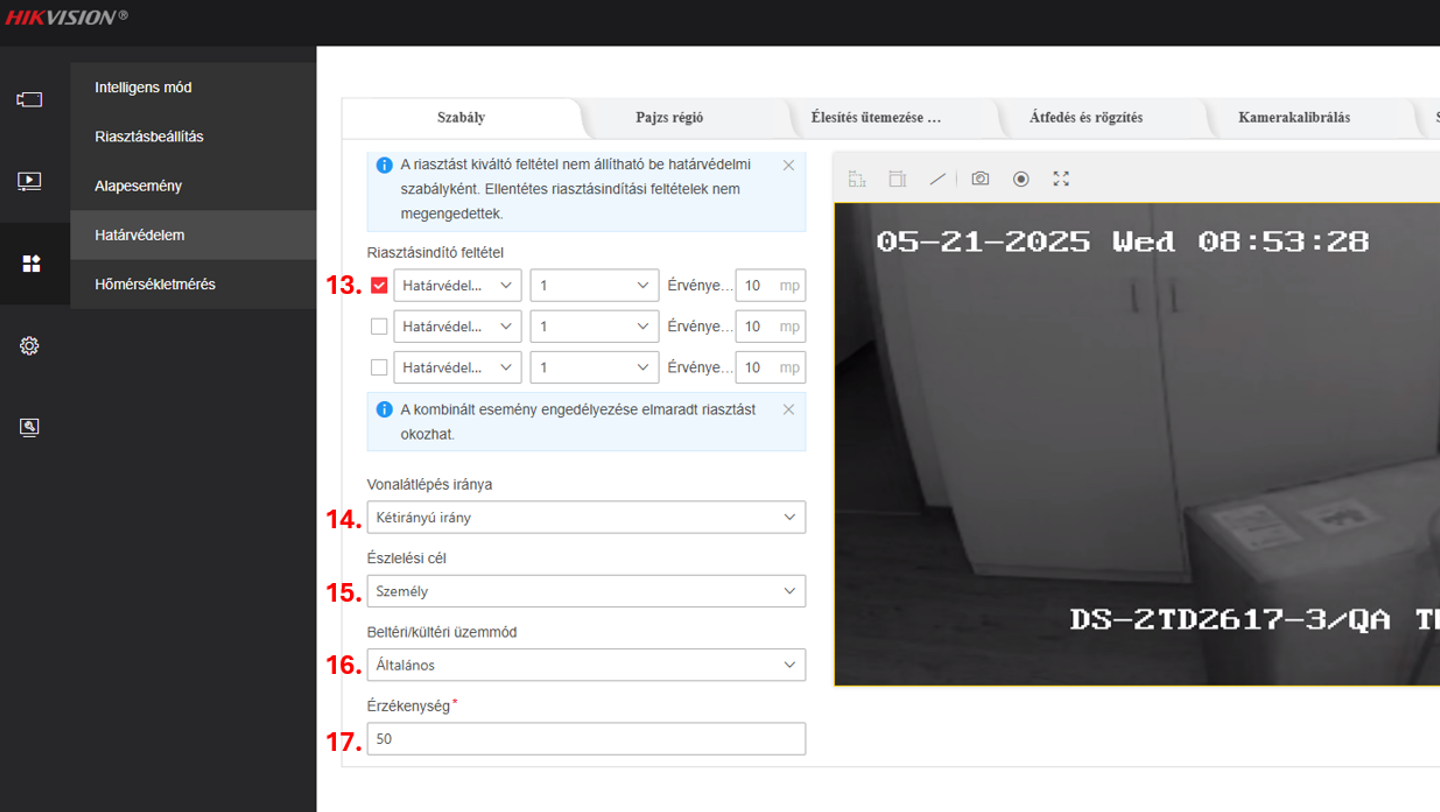Open the Élesítés ütemezése tab

pyautogui.click(x=876, y=117)
